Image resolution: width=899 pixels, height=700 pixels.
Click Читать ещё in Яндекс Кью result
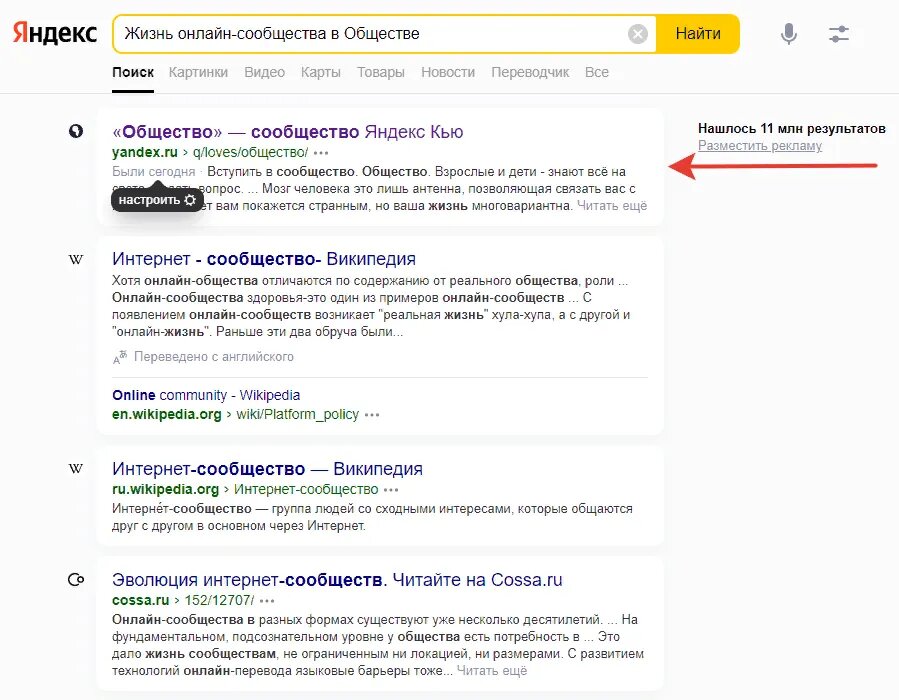(612, 206)
